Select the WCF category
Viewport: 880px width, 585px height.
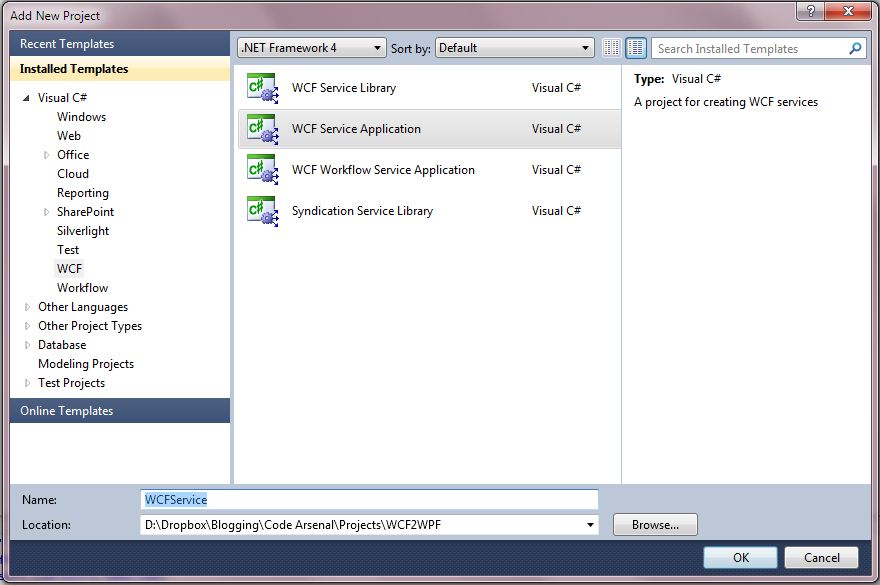coord(70,269)
